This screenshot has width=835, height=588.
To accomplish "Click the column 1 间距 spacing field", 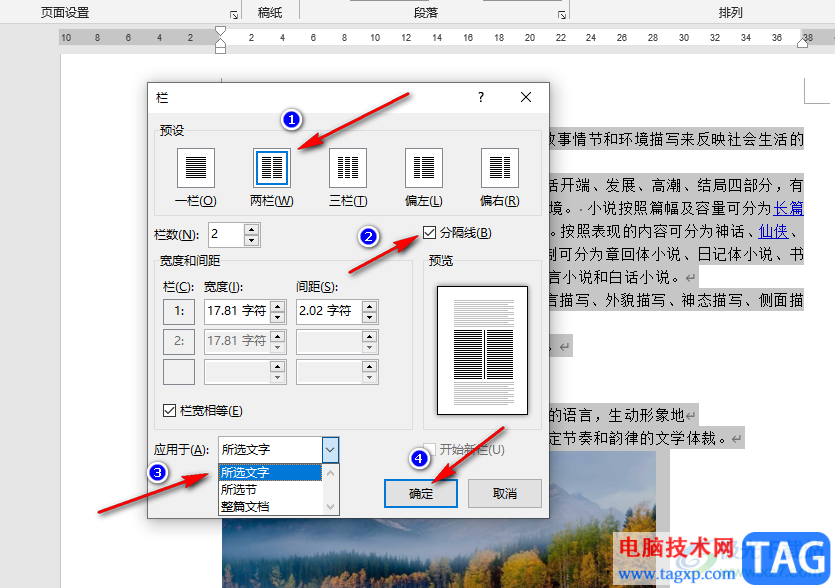I will point(329,311).
